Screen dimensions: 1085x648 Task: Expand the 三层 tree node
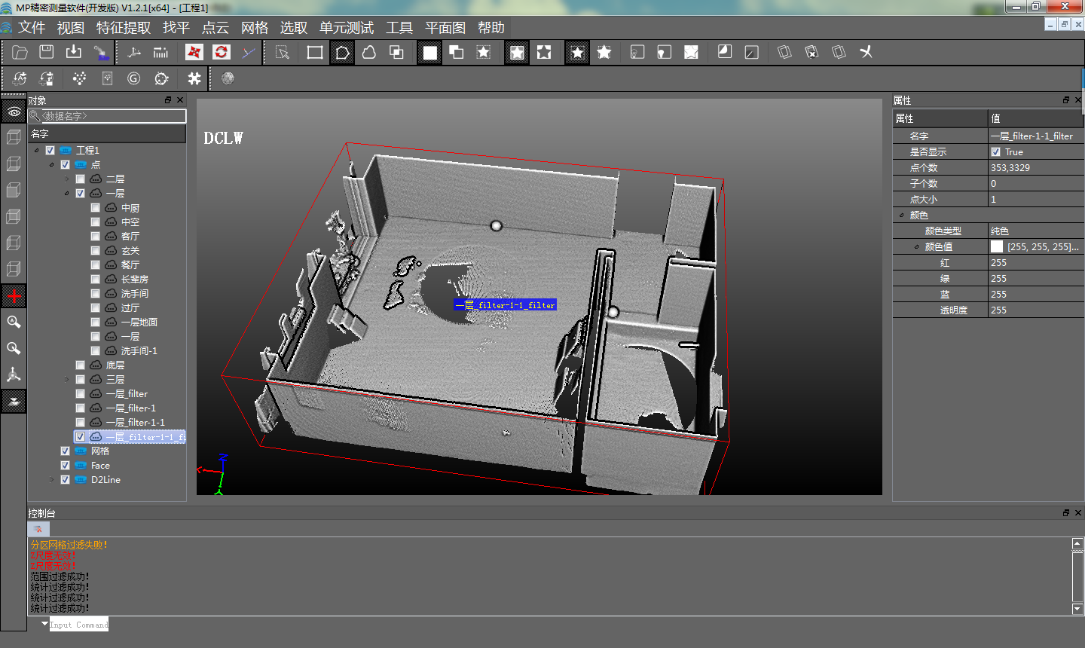tap(67, 380)
